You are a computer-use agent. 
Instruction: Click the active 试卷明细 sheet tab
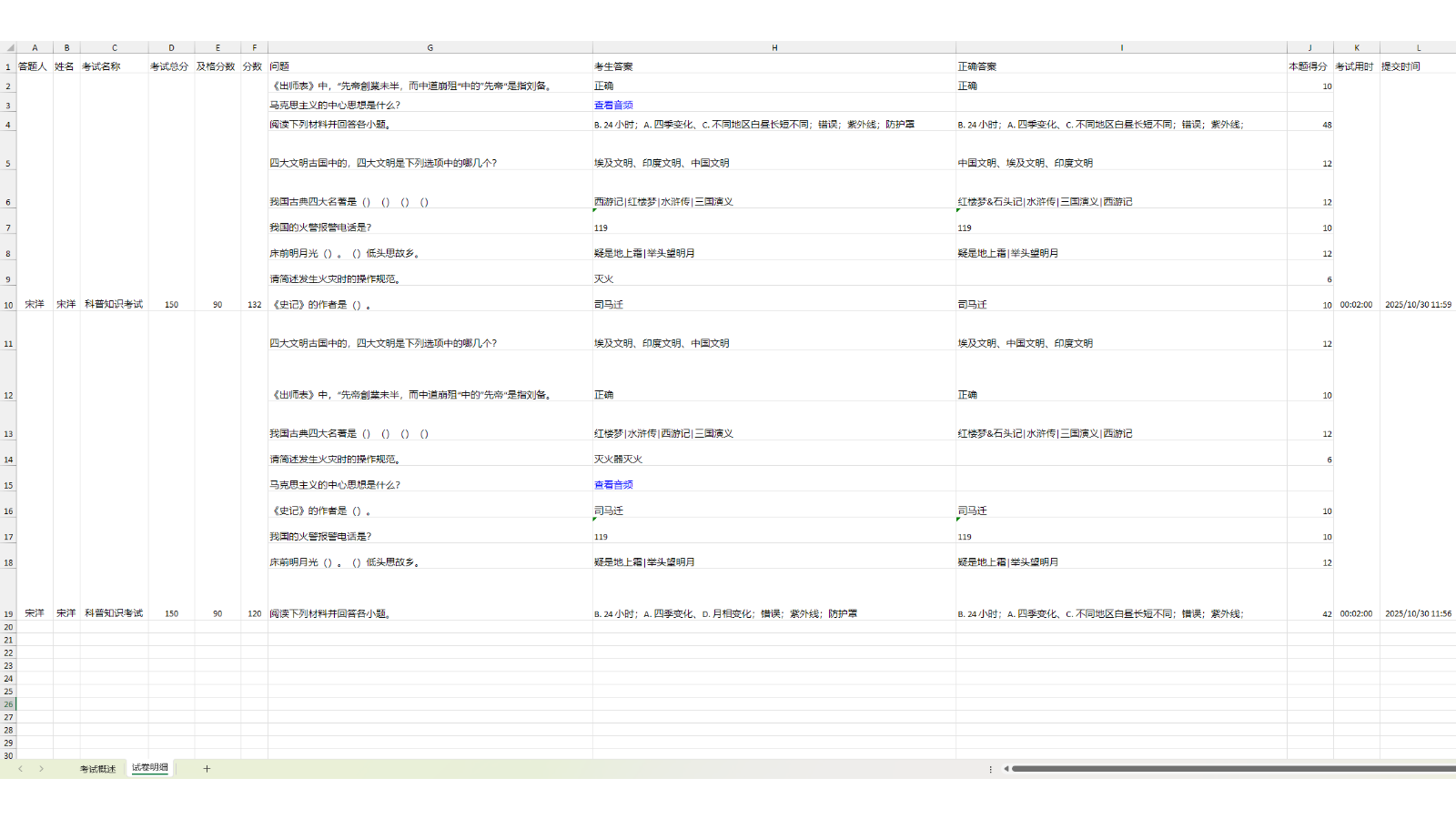(148, 768)
